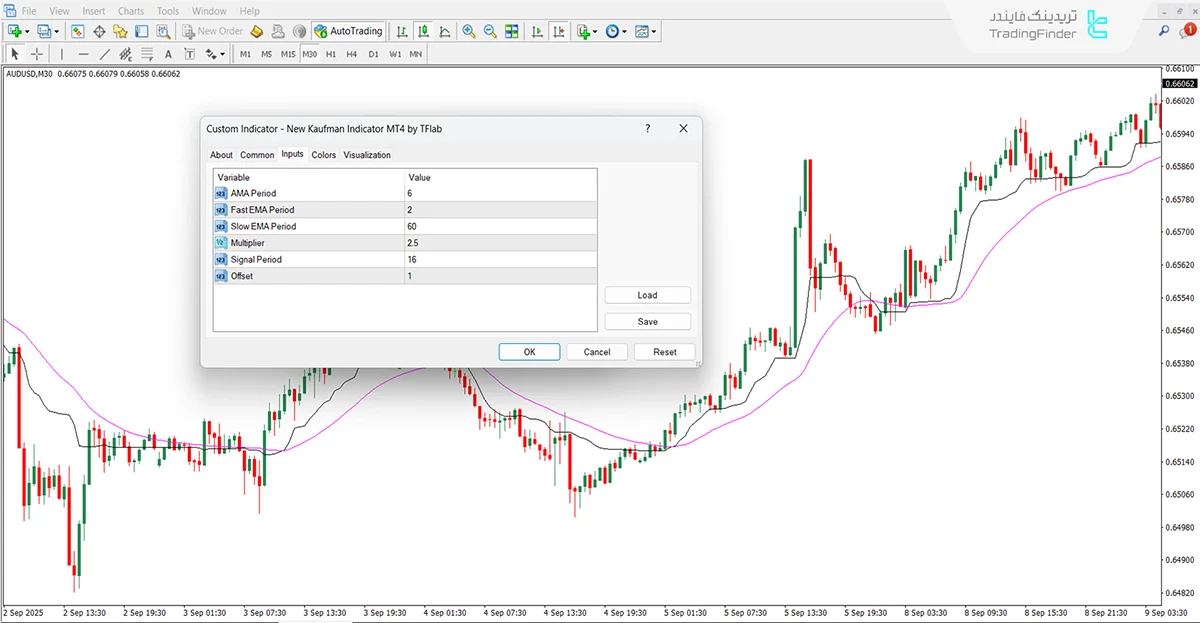Expand the indicators list dropdown
The height and width of the screenshot is (623, 1200).
click(594, 31)
